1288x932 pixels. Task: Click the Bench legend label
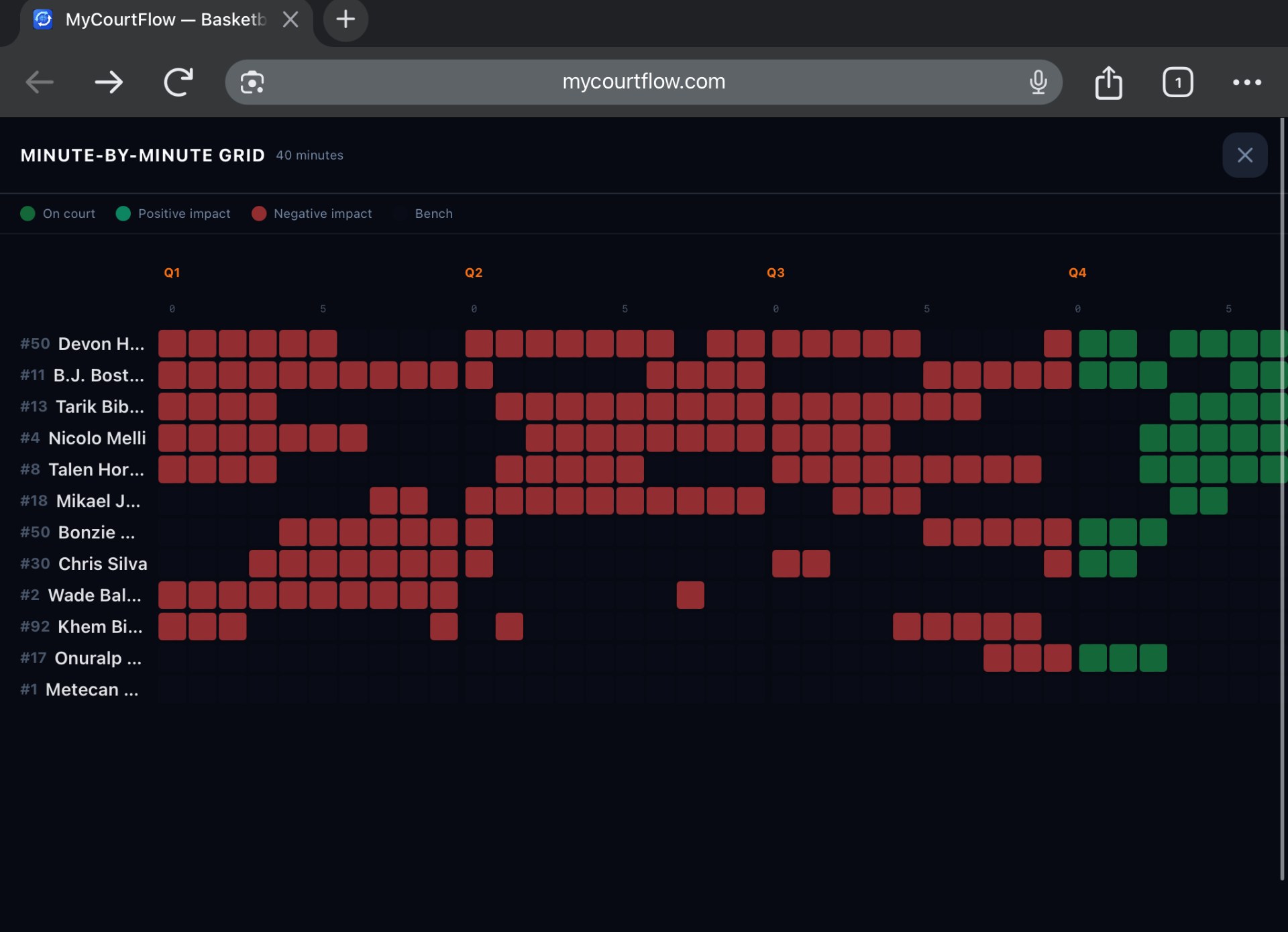coord(433,213)
